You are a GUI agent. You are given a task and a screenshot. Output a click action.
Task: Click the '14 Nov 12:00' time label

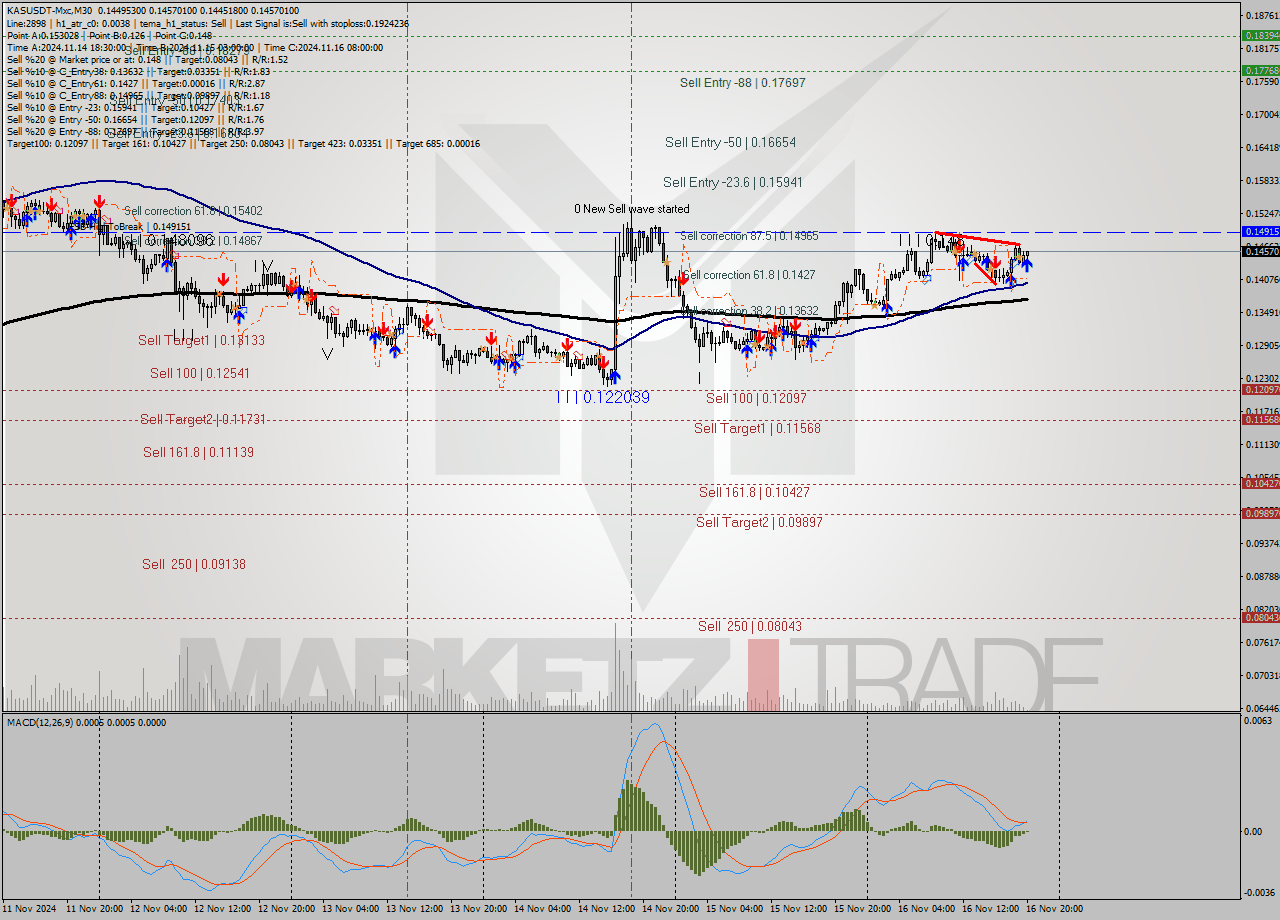[606, 909]
